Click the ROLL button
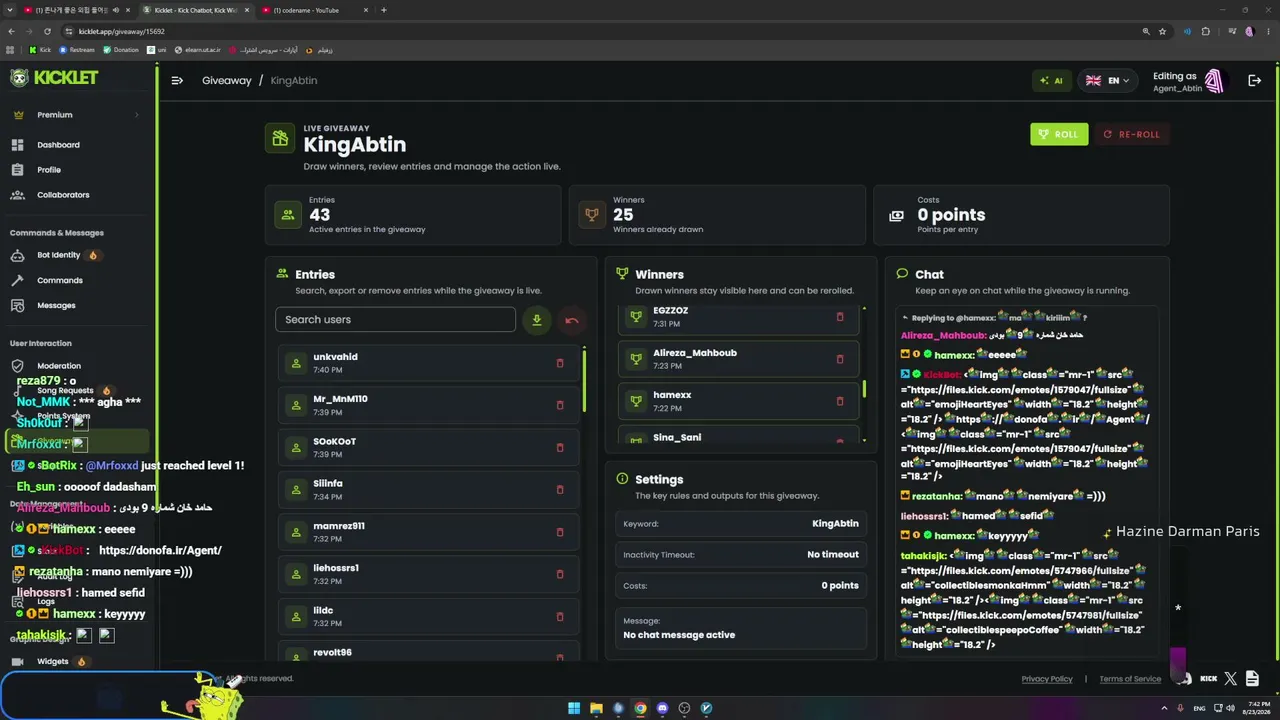The image size is (1280, 720). pos(1059,134)
